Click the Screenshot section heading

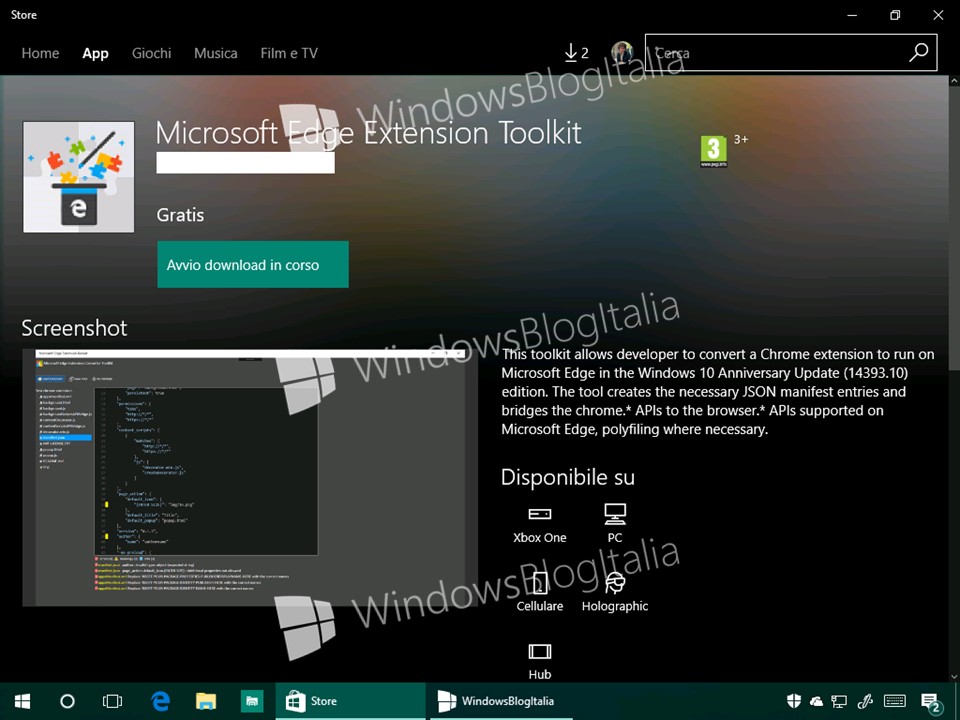74,328
